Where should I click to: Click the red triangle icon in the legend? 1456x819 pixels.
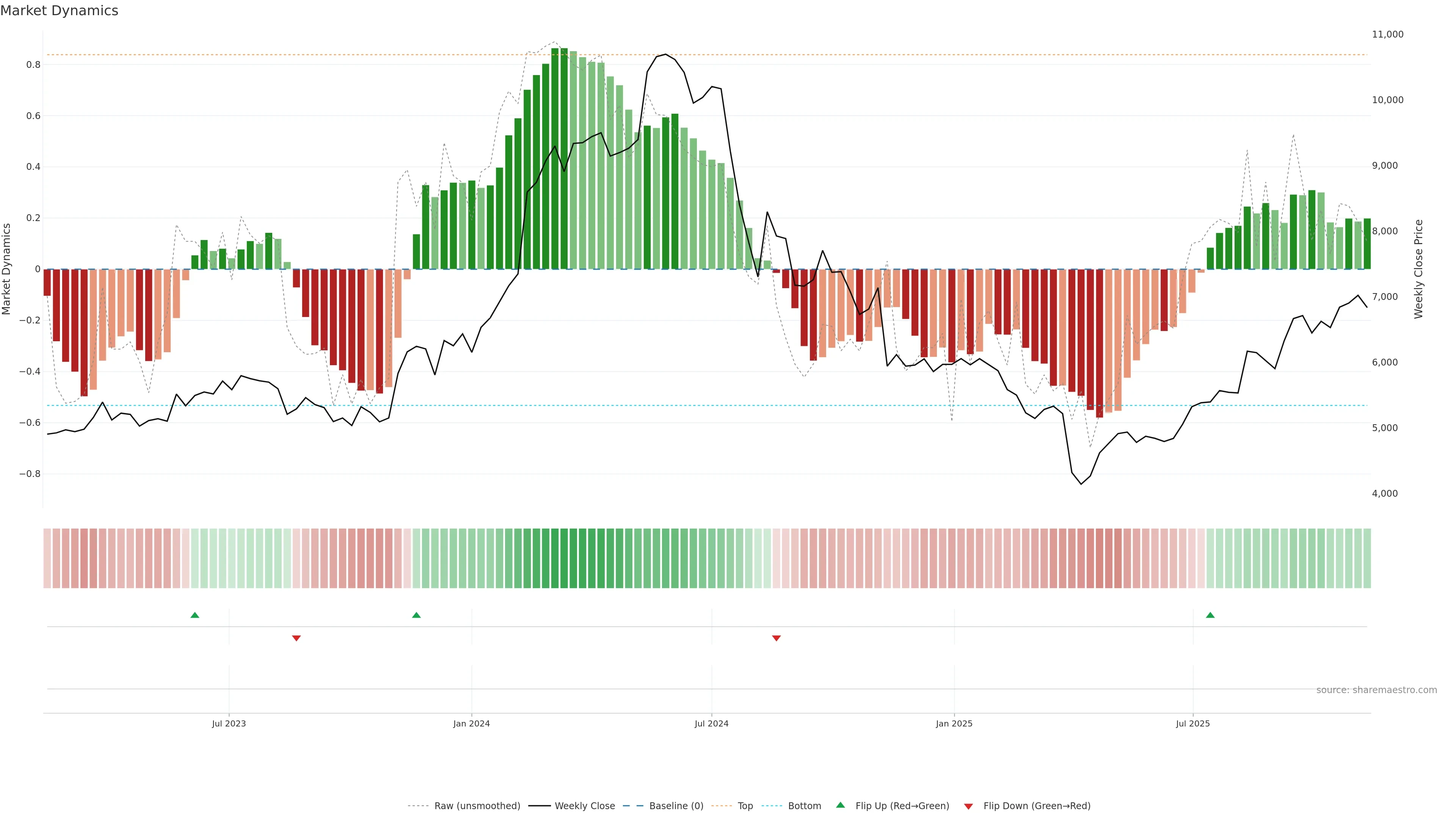pyautogui.click(x=968, y=806)
